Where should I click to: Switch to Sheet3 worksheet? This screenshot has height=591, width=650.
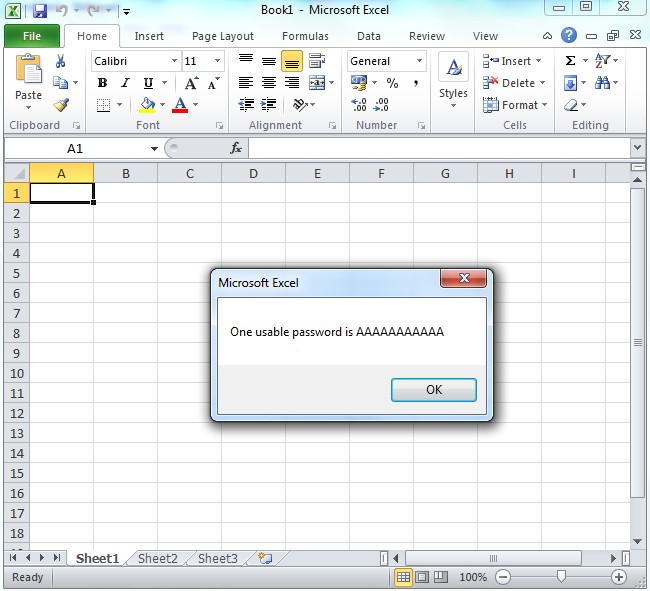(x=218, y=558)
